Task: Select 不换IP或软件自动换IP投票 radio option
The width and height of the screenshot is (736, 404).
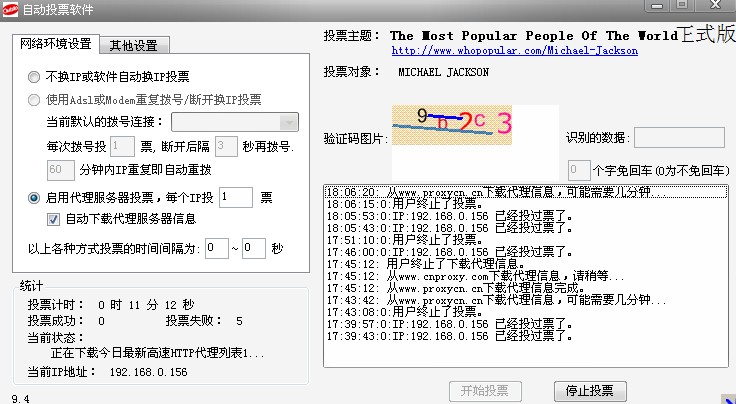Action: point(35,76)
